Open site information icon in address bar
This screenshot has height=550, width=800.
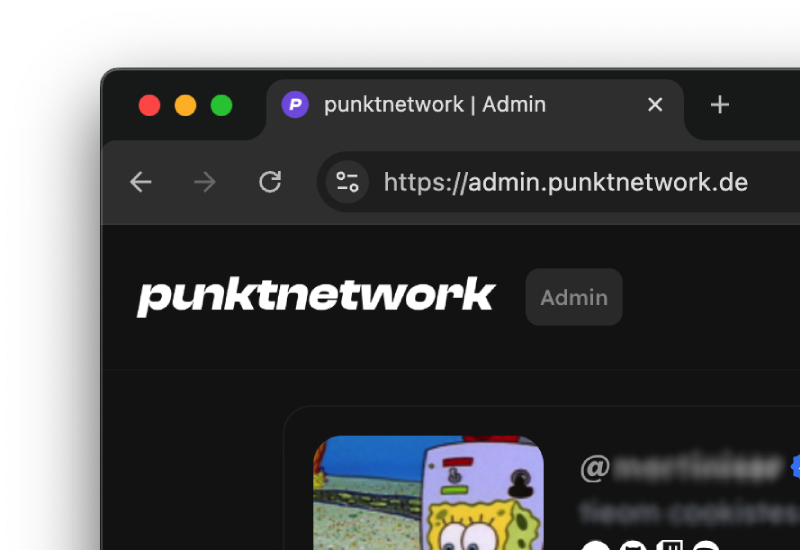point(347,182)
